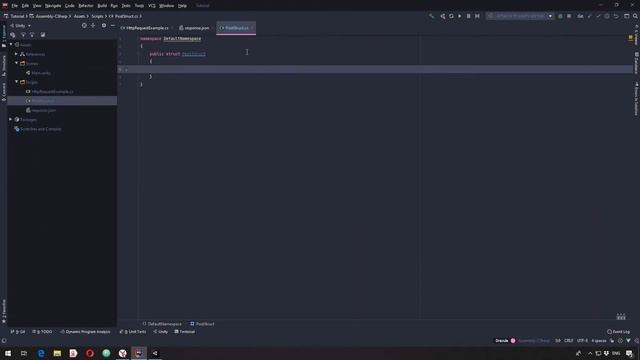
Task: Switch to the response.json editor tab
Action: (195, 28)
